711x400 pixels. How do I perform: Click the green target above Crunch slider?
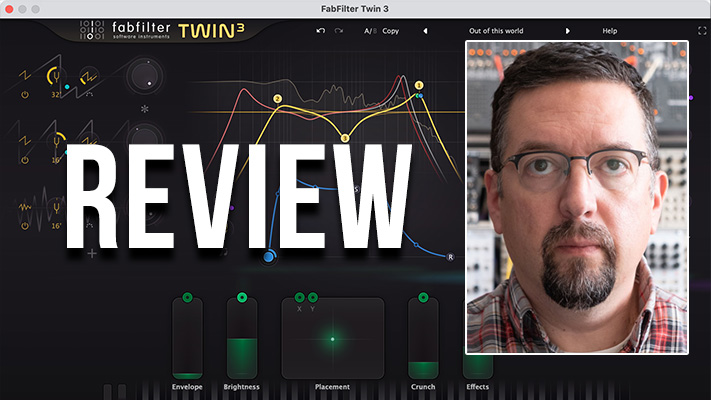[x=423, y=297]
